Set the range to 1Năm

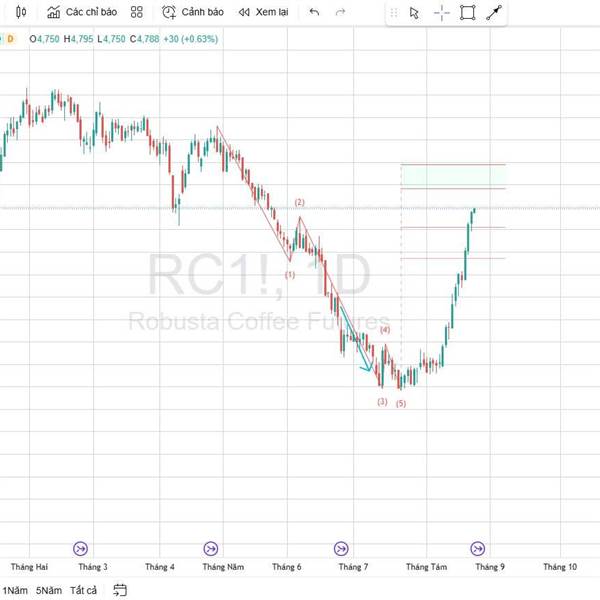(x=15, y=590)
